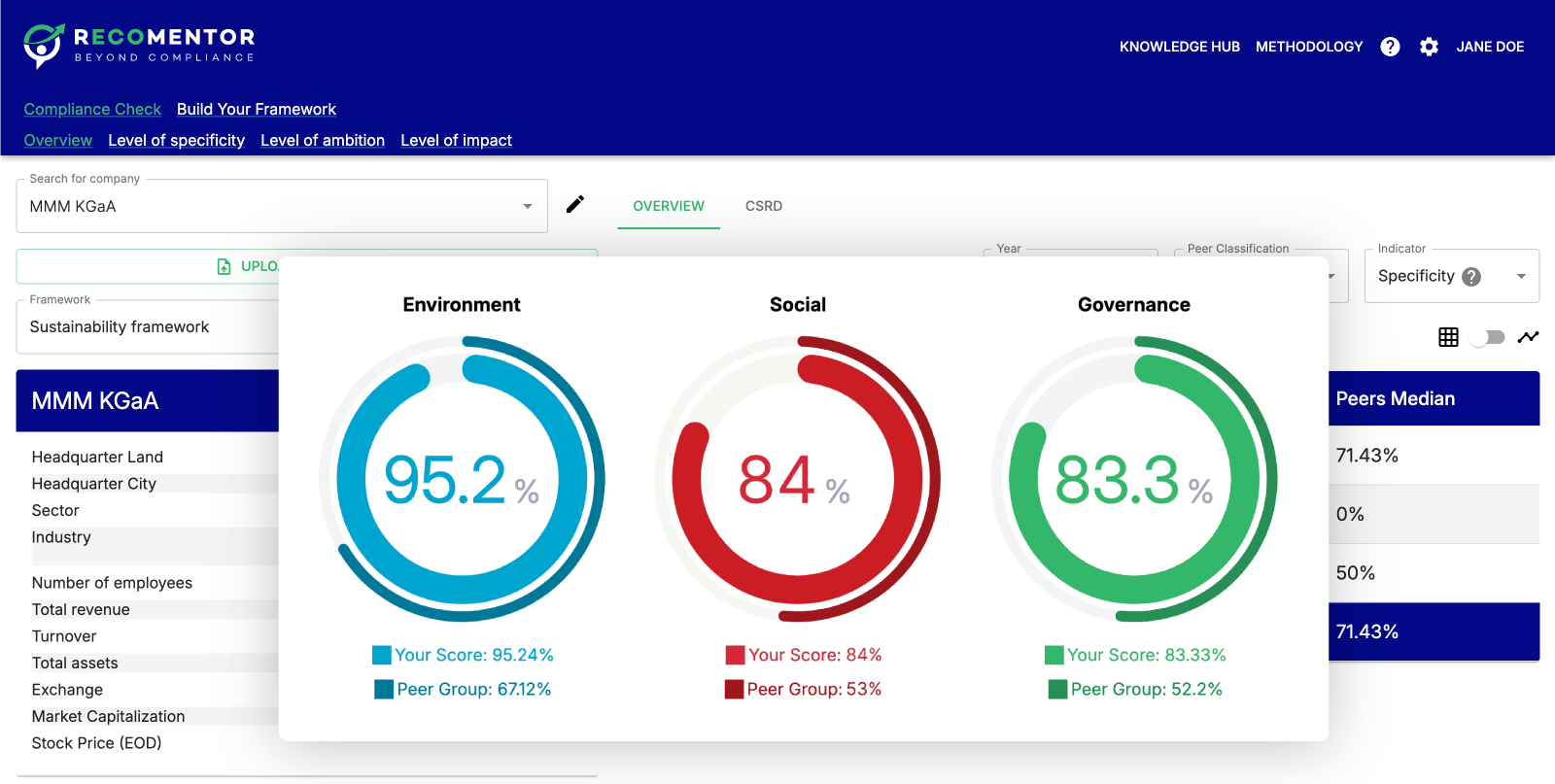Click Your Score: 84% legend
The width and height of the screenshot is (1555, 784).
[815, 655]
